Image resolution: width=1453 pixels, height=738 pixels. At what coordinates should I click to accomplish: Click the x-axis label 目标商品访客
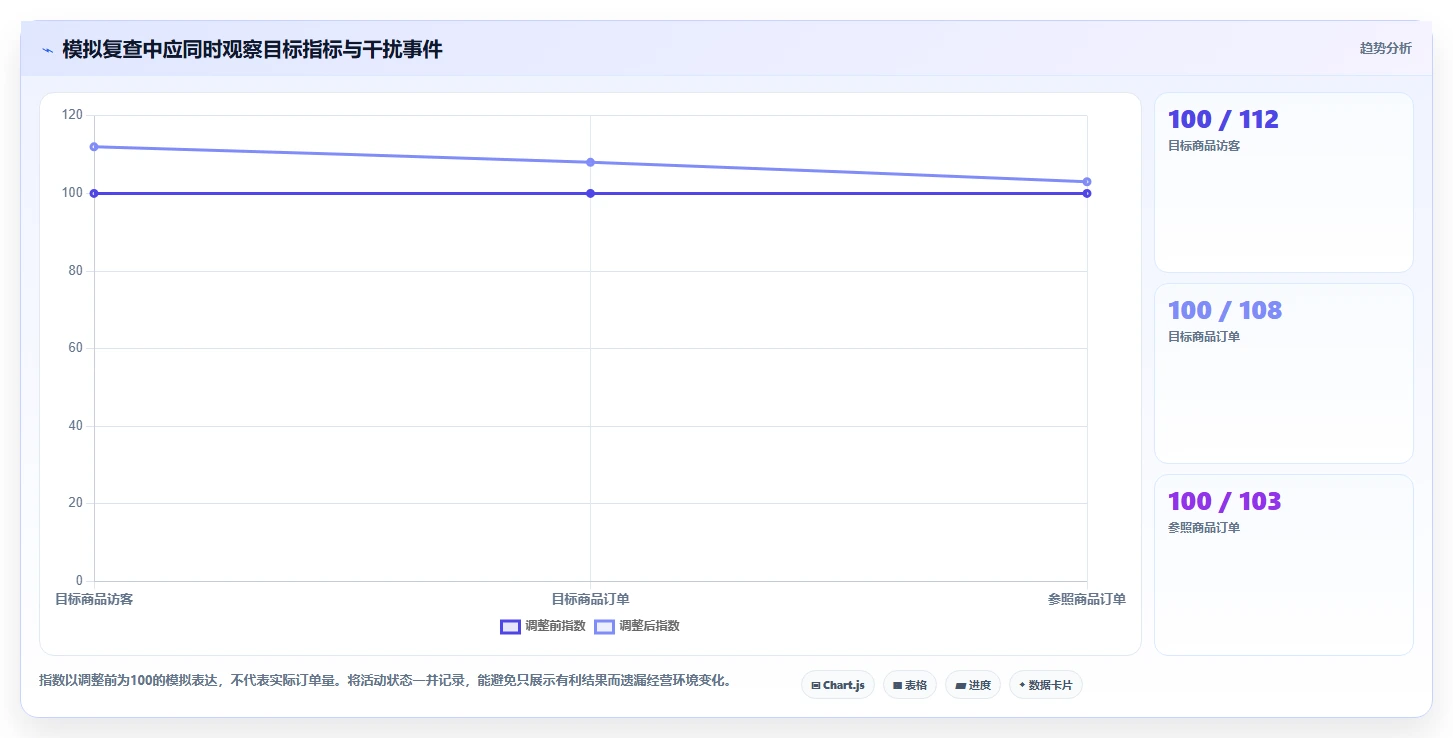(x=94, y=599)
